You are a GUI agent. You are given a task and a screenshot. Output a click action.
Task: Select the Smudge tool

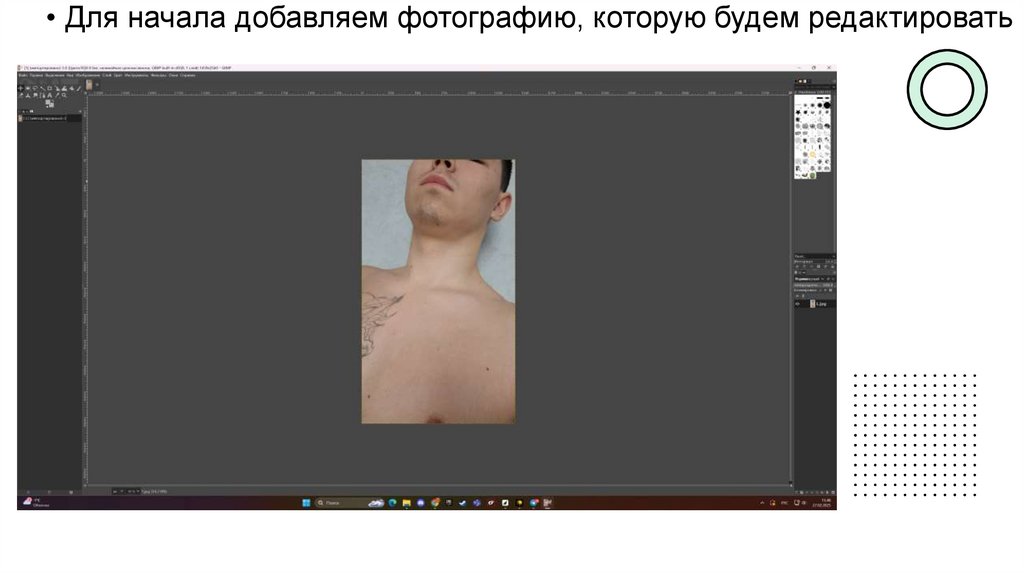[35, 95]
